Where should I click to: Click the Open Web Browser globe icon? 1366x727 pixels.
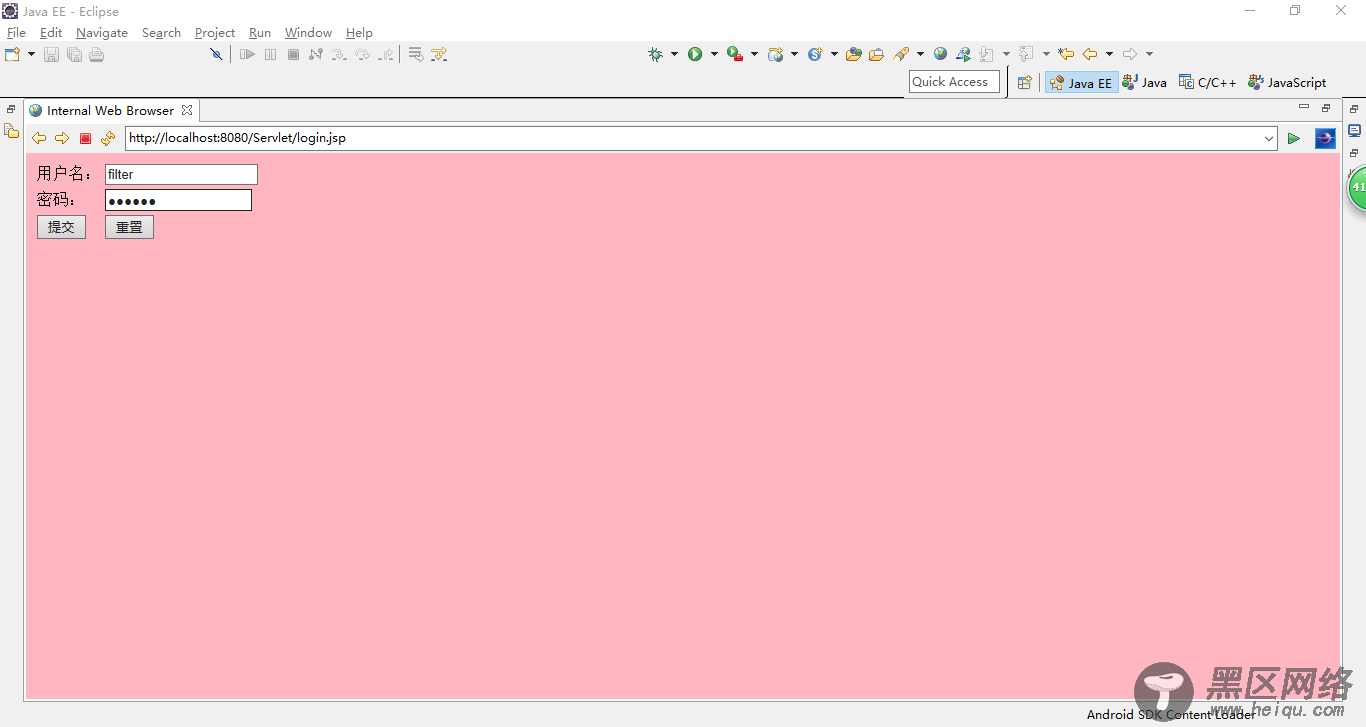coord(940,54)
